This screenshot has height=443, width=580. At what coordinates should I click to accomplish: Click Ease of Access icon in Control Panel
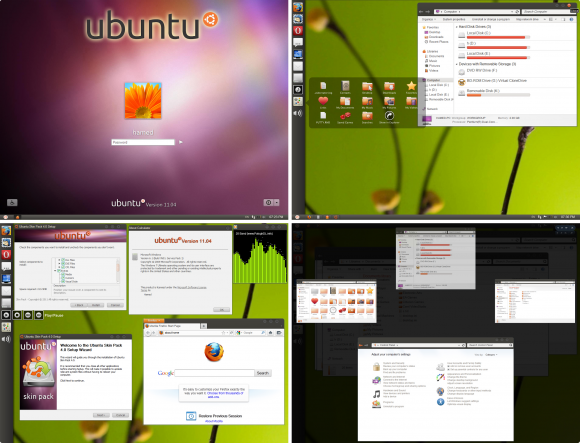point(440,402)
